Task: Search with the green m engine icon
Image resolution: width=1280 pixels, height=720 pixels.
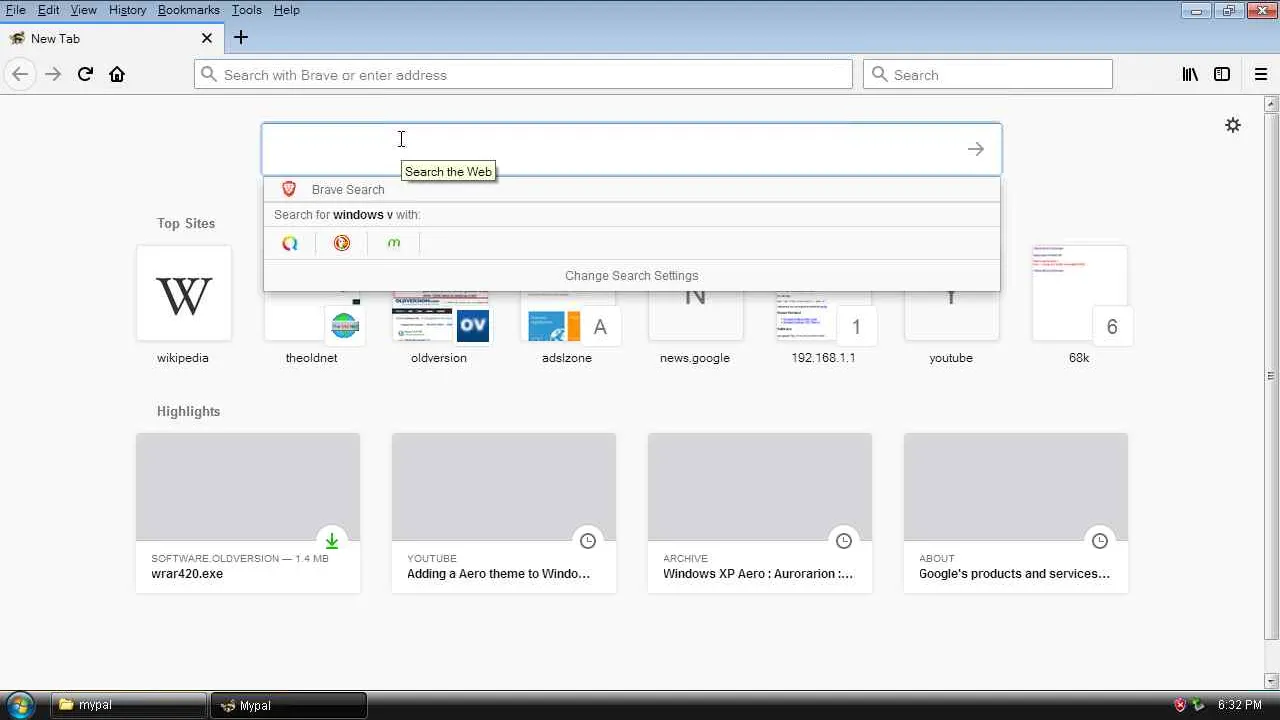Action: 394,243
